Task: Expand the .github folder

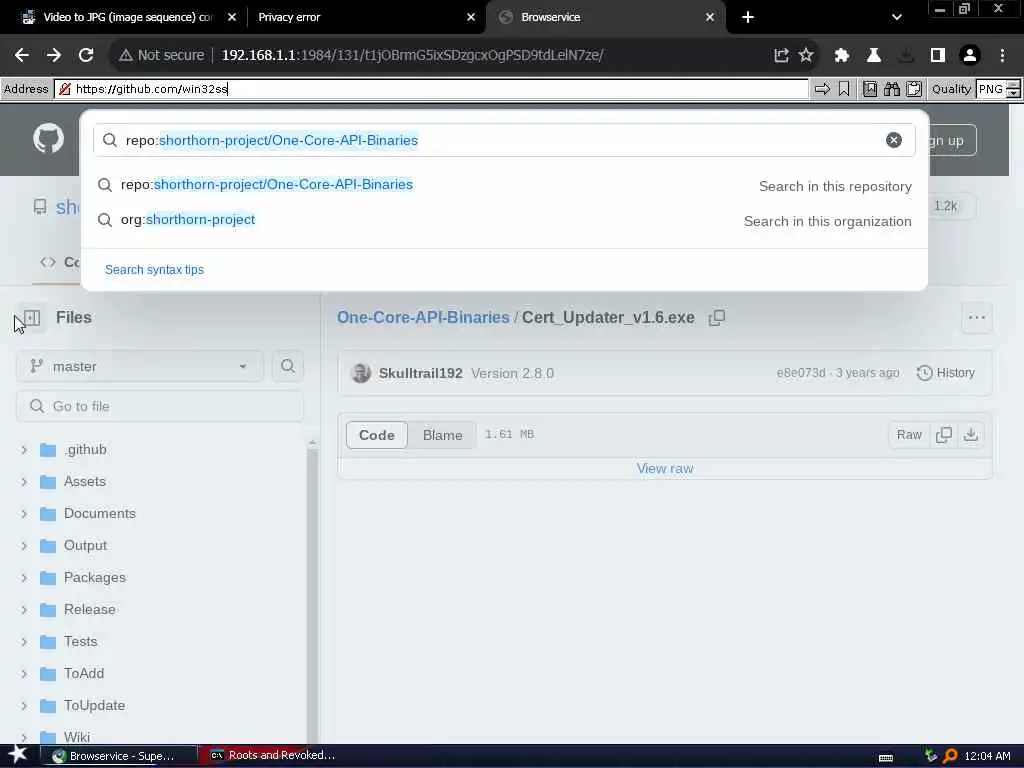Action: pos(24,449)
